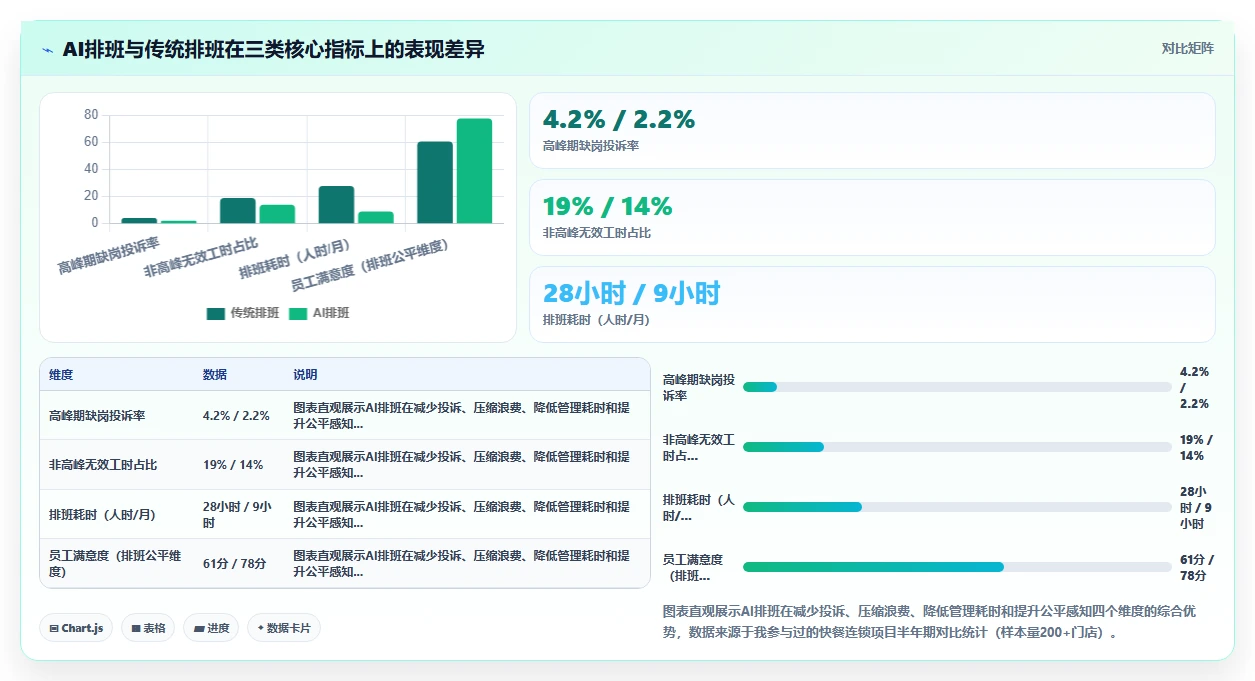Screen dimensions: 1255x681
Task: Click the 进度 tag chip
Action: (211, 628)
